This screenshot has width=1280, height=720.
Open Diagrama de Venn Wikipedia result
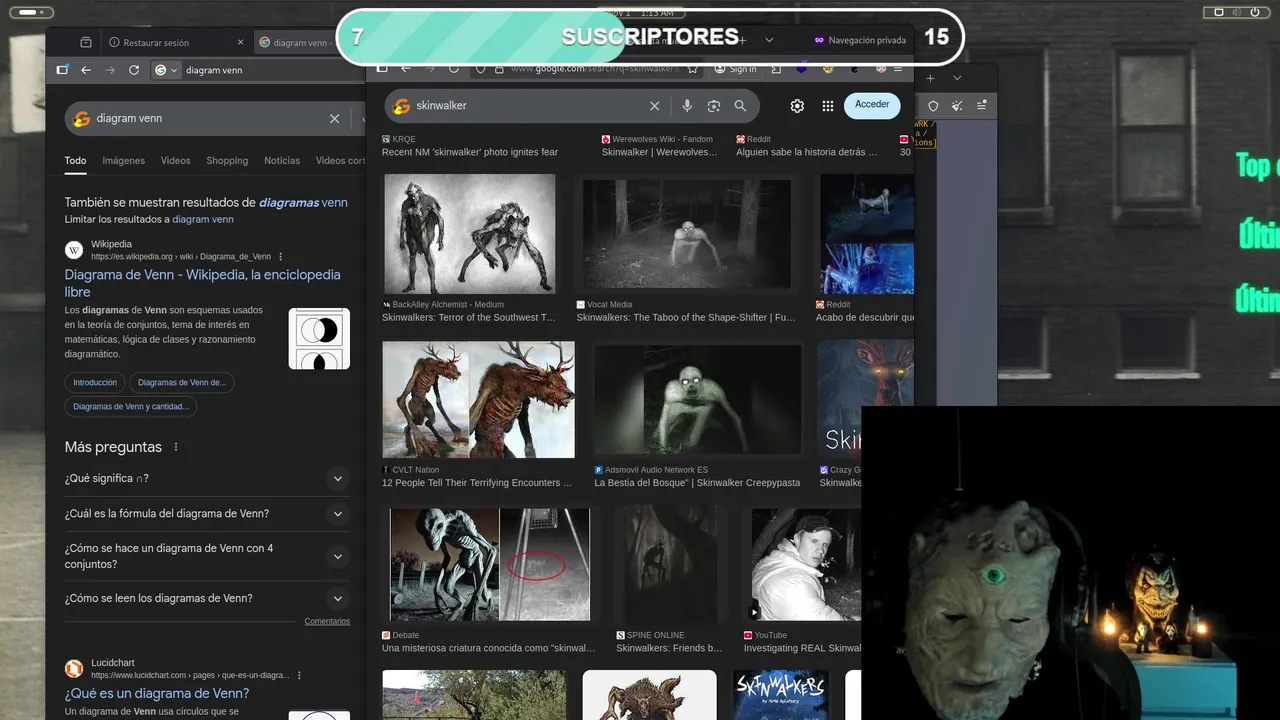click(x=202, y=283)
